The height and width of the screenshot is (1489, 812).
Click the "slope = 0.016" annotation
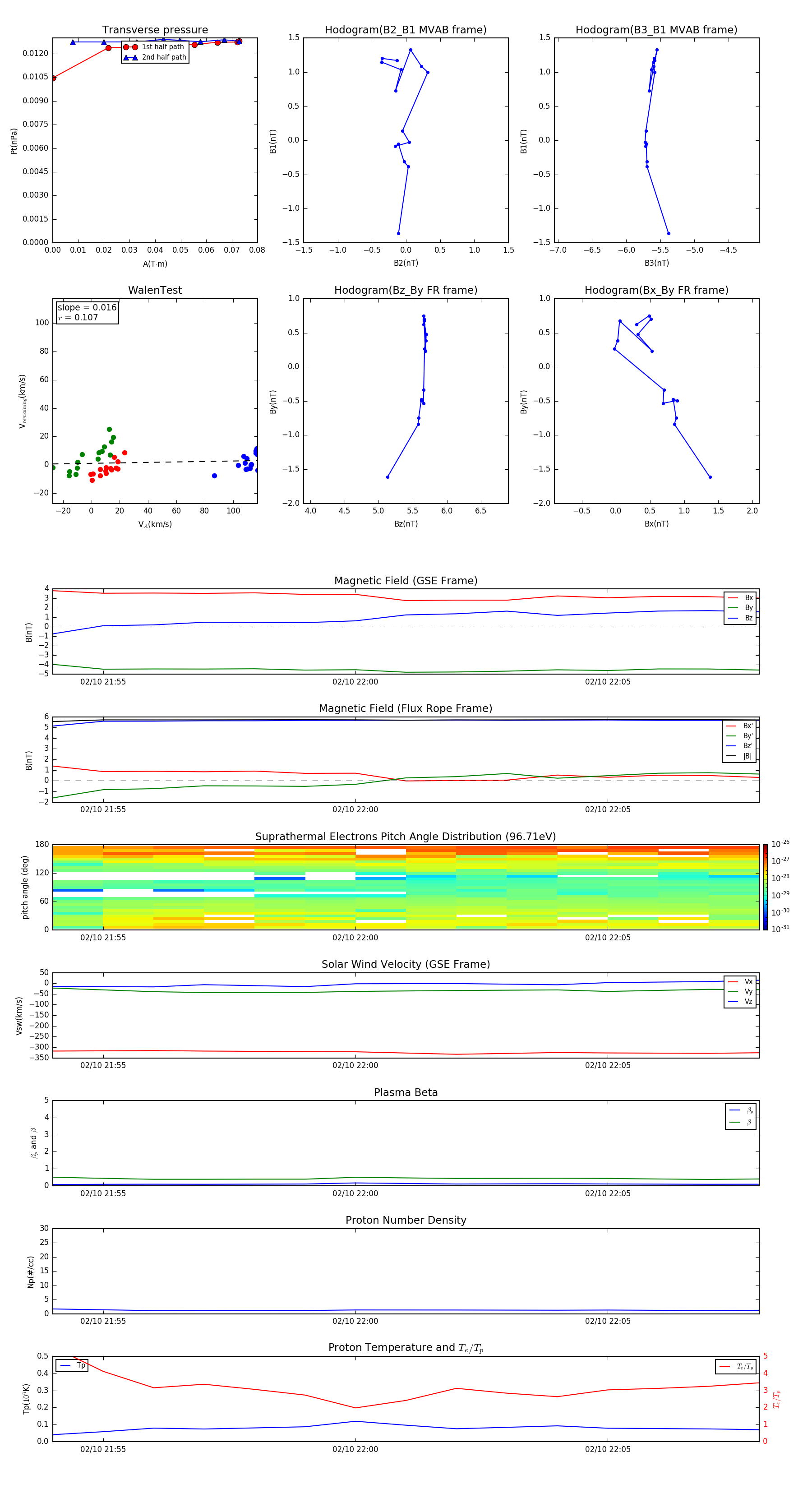click(87, 308)
